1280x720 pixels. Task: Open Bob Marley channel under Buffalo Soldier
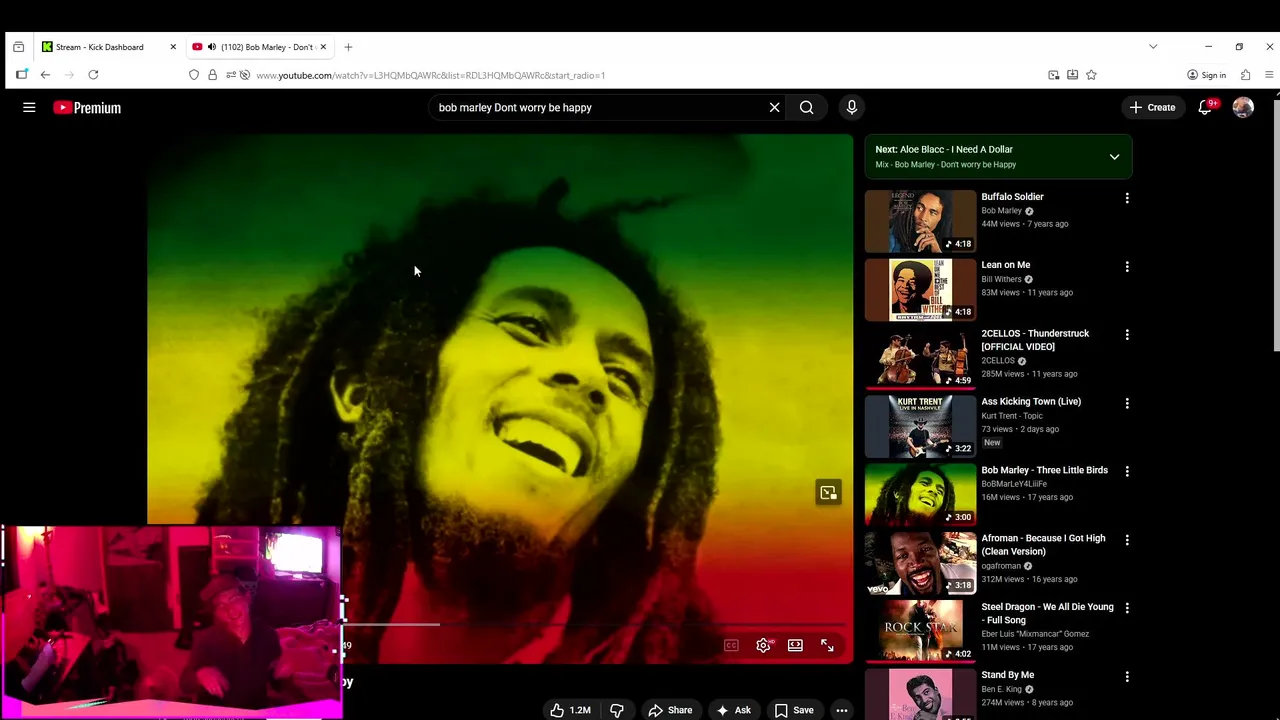pos(1001,211)
